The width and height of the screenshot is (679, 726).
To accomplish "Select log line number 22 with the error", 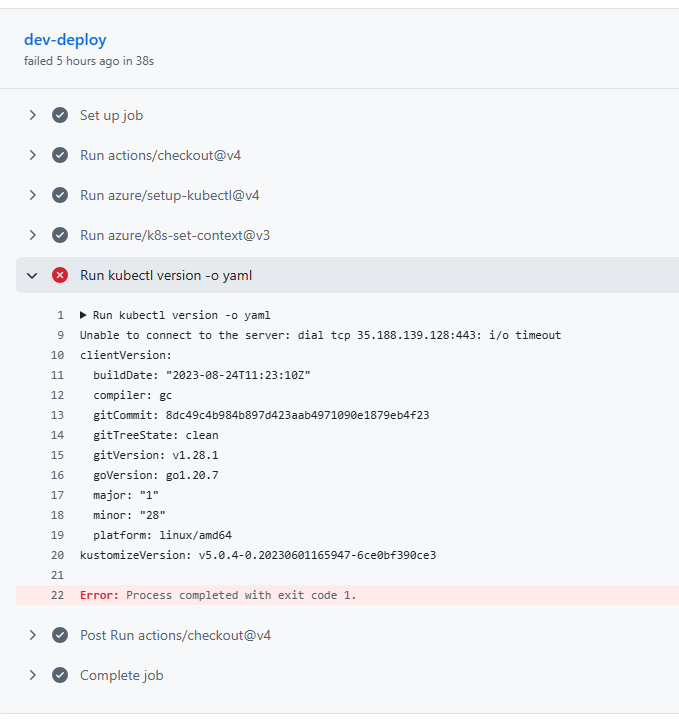I will (x=57, y=595).
